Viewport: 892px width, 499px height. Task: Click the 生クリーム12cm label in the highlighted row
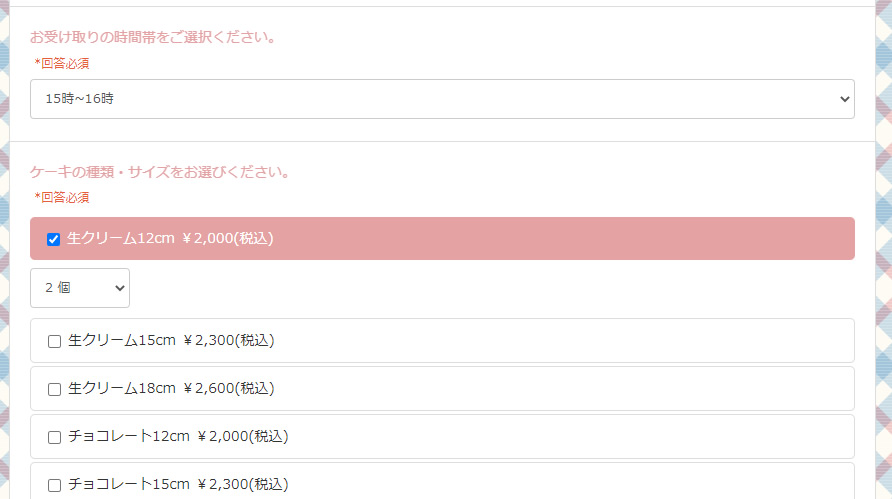coord(121,239)
